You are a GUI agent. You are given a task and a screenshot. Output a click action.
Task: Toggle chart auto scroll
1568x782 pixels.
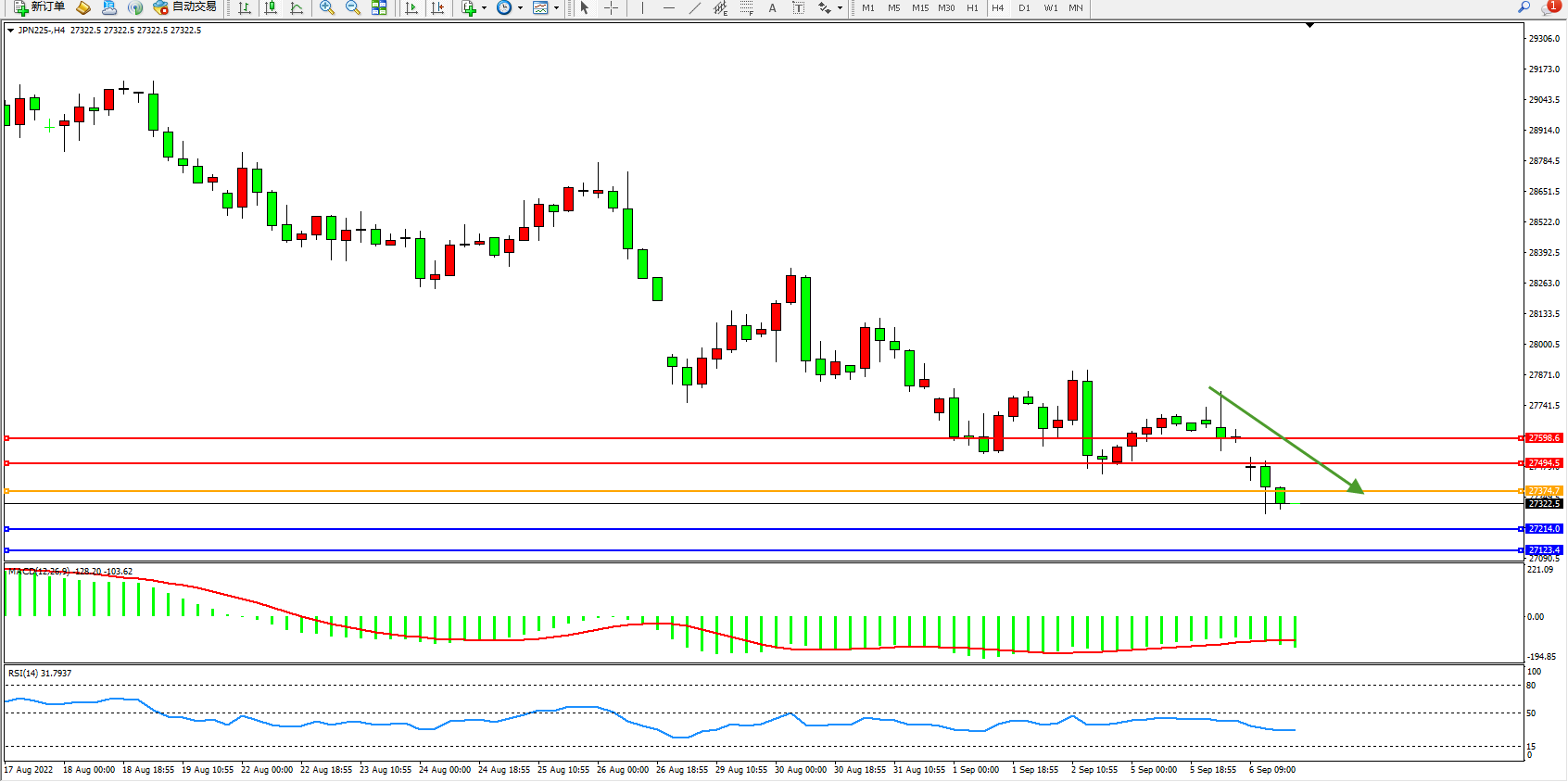tap(411, 7)
